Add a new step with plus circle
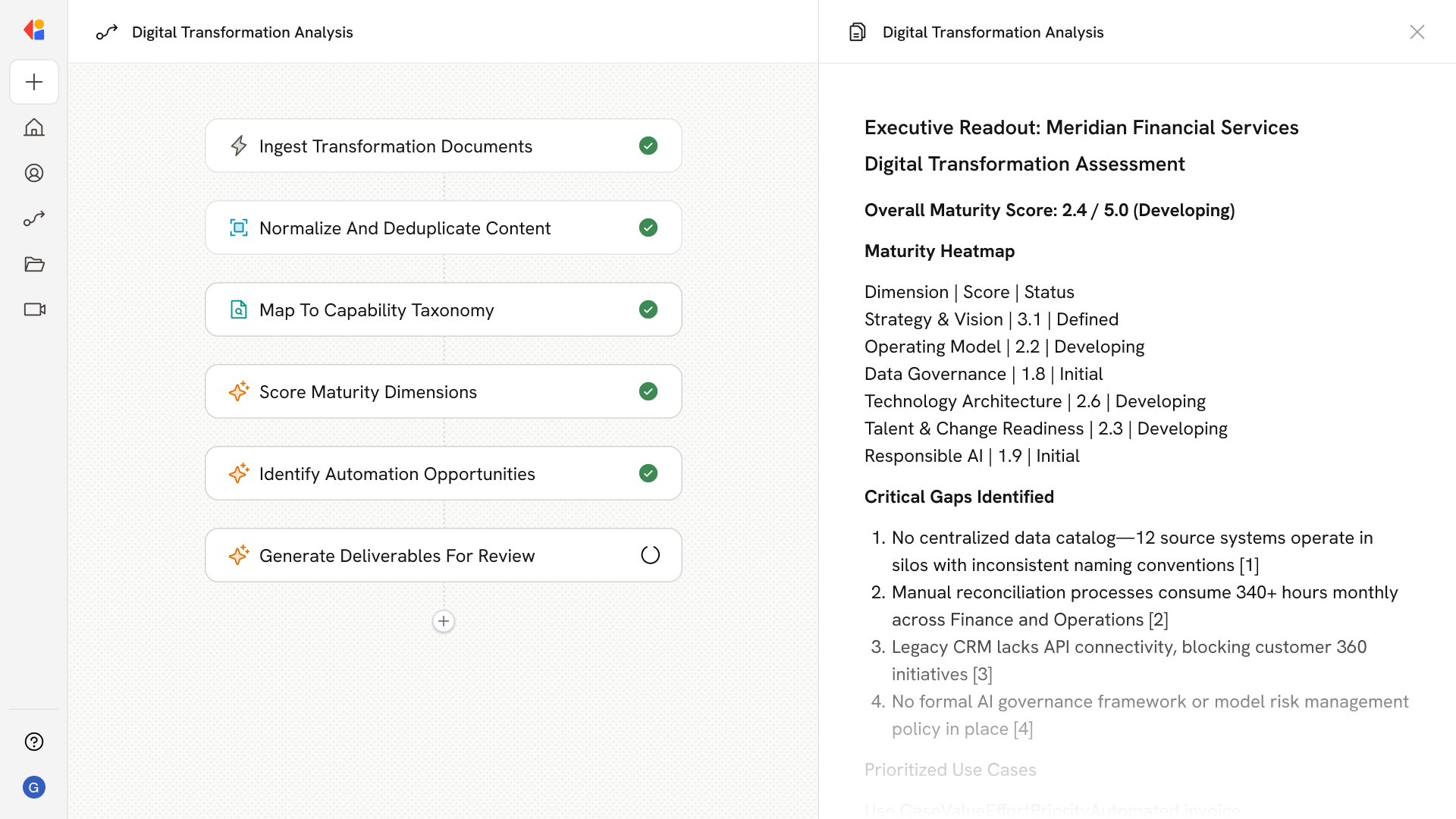This screenshot has width=1456, height=819. [x=444, y=621]
